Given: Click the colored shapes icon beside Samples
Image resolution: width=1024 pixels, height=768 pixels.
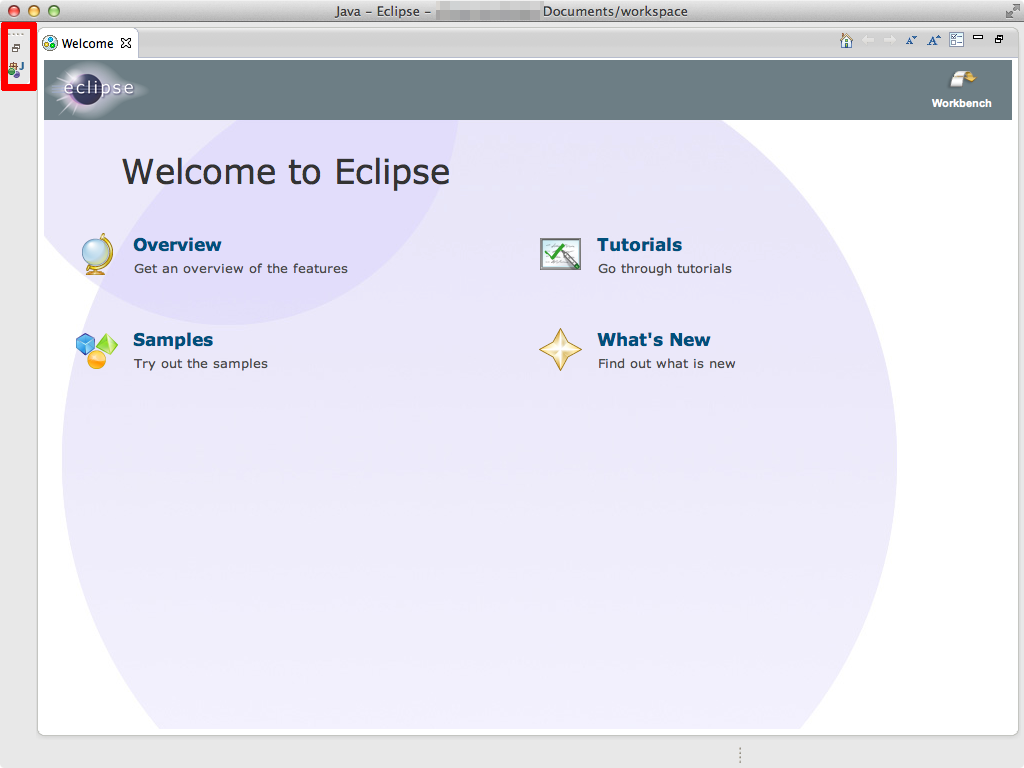Looking at the screenshot, I should [97, 350].
